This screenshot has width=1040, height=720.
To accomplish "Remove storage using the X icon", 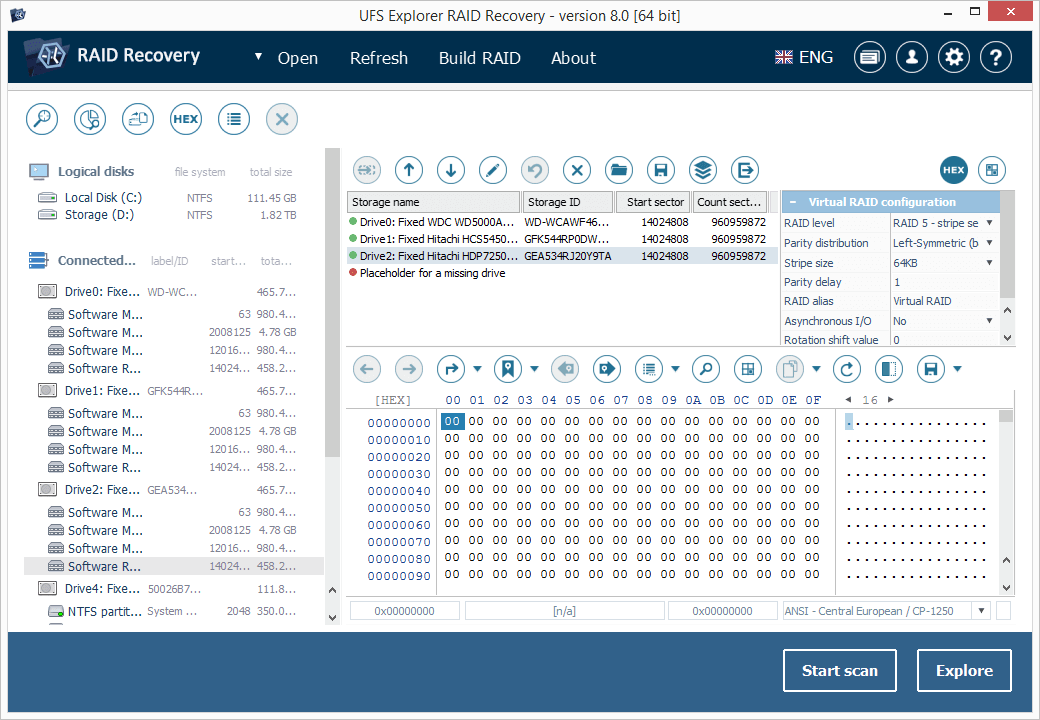I will click(x=576, y=170).
